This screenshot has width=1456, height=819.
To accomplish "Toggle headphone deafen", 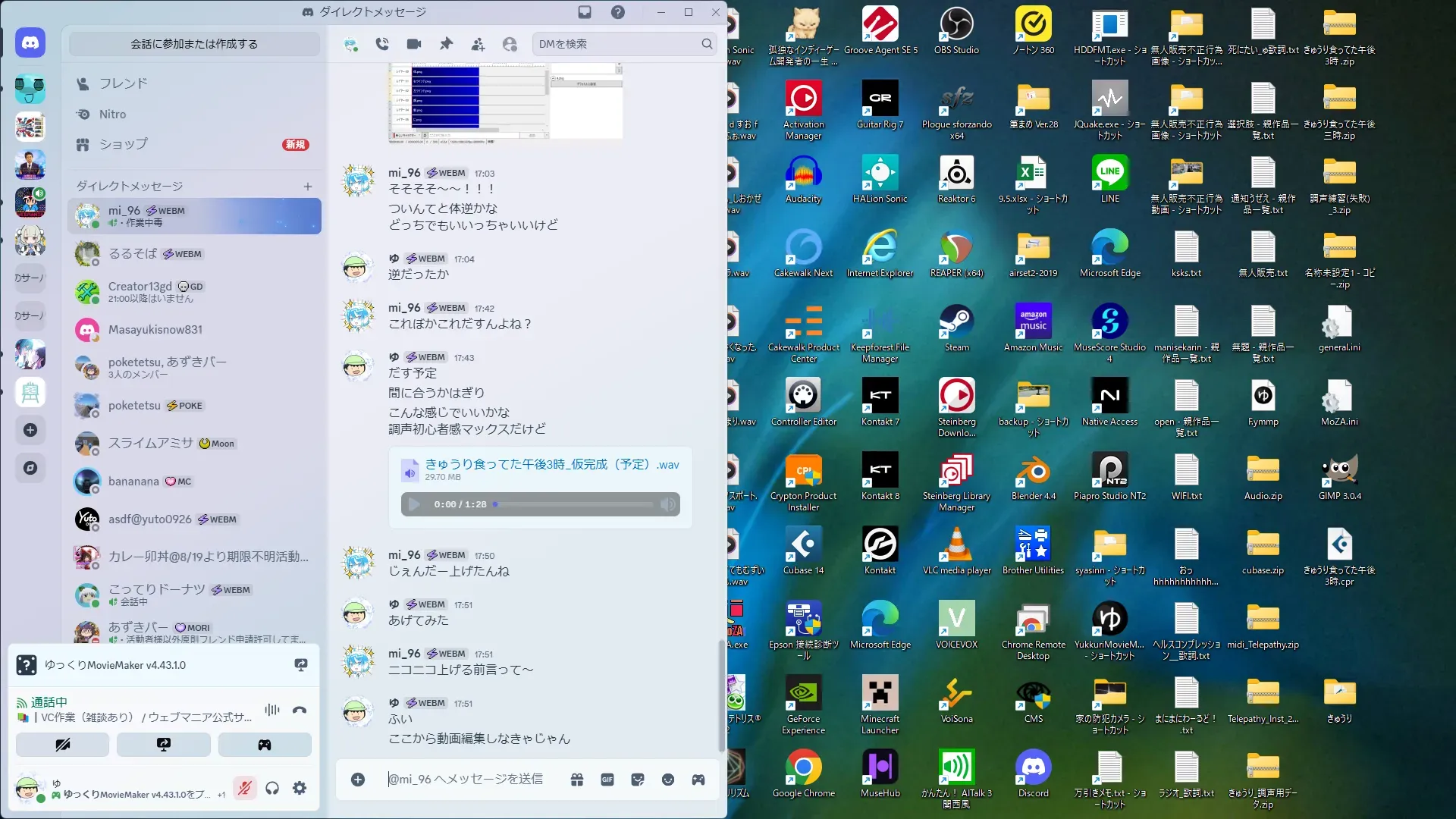I will [x=272, y=788].
